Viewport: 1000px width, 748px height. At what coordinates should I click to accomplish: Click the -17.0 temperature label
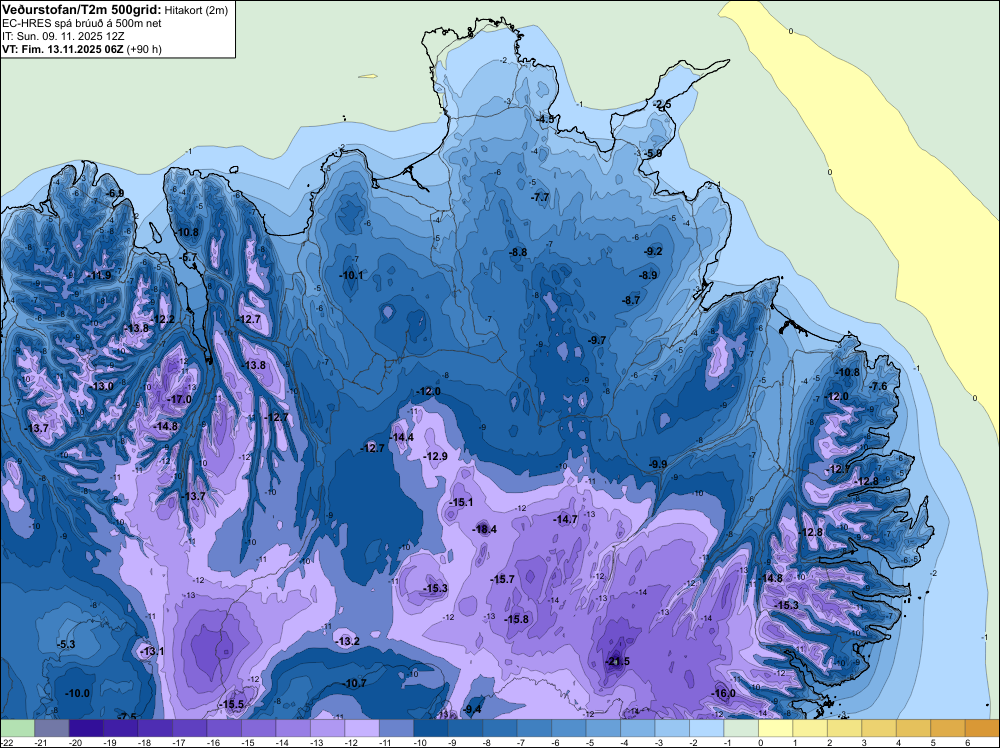coord(179,399)
